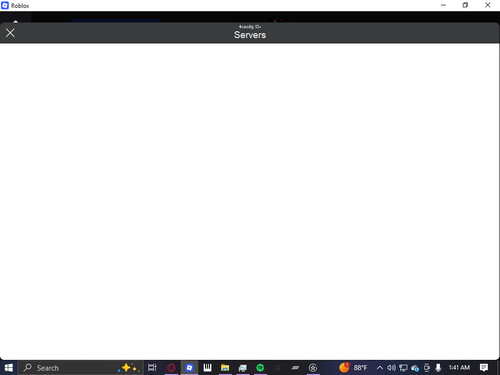This screenshot has height=375, width=500.
Task: Close the Servers panel
Action: pyautogui.click(x=10, y=33)
